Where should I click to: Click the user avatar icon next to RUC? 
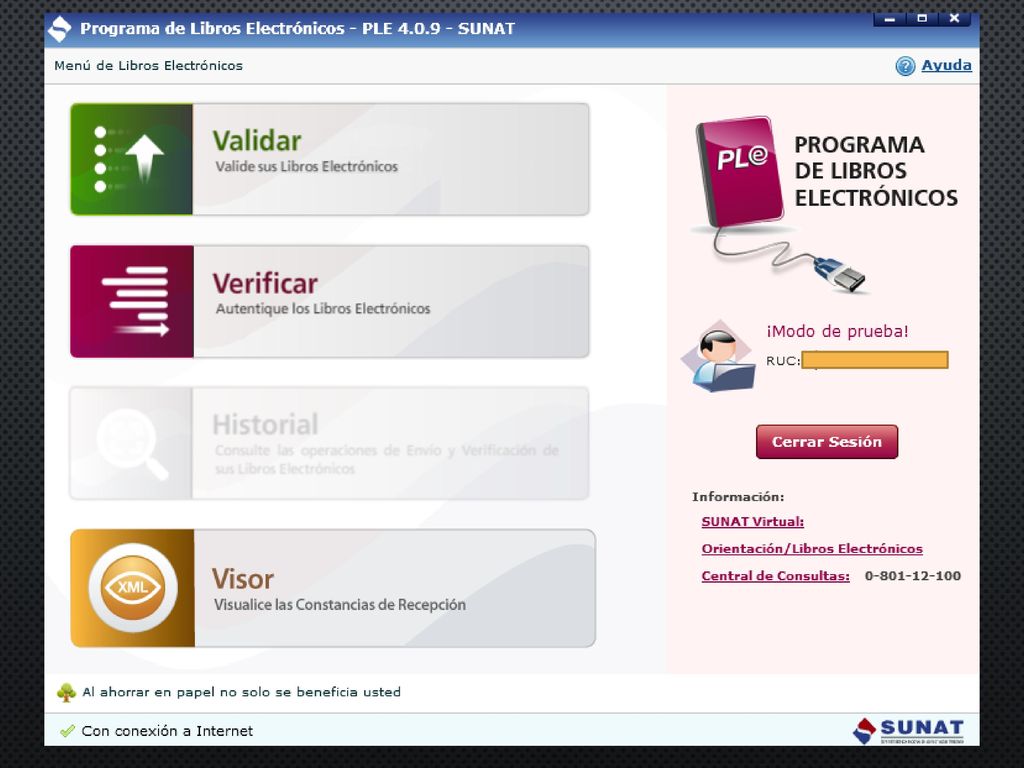tap(719, 357)
